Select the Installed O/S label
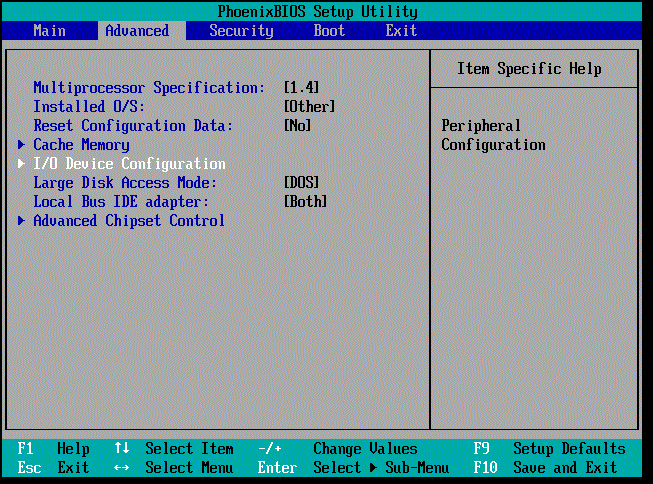653x484 pixels. 89,107
